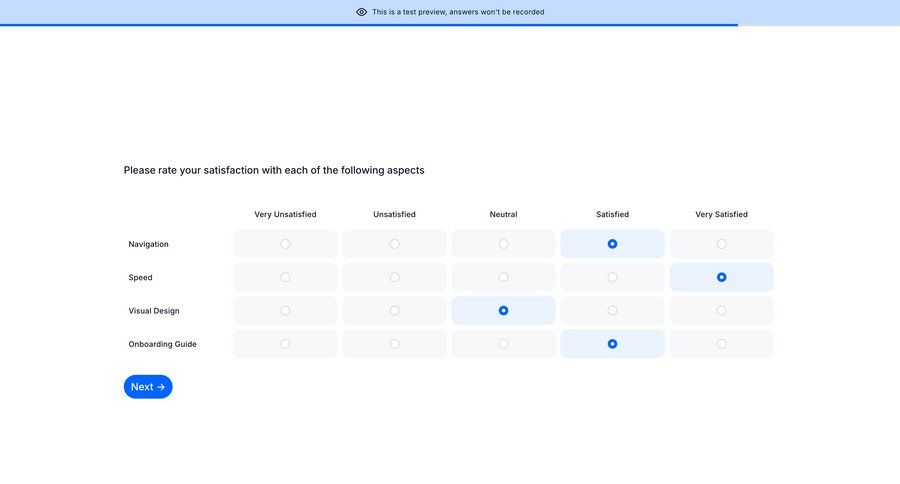
Task: Click the eye preview icon in banner
Action: coord(362,12)
